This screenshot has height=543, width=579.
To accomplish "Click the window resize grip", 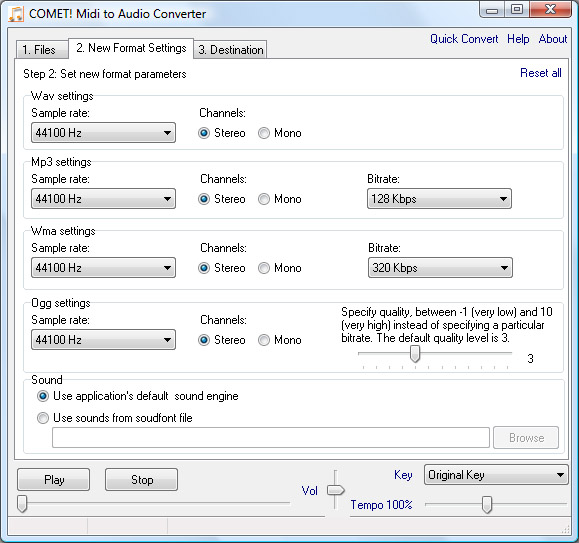I will pyautogui.click(x=565, y=529).
